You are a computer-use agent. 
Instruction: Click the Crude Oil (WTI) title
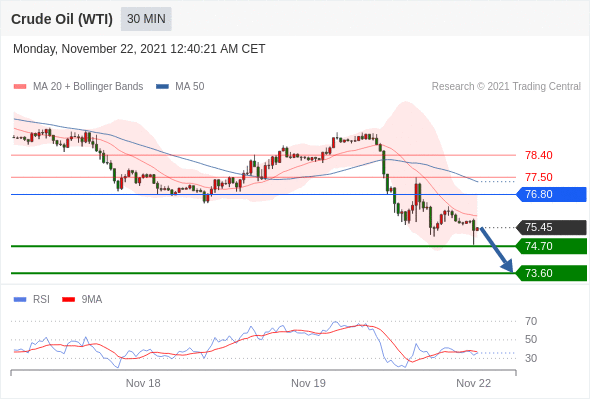click(62, 19)
